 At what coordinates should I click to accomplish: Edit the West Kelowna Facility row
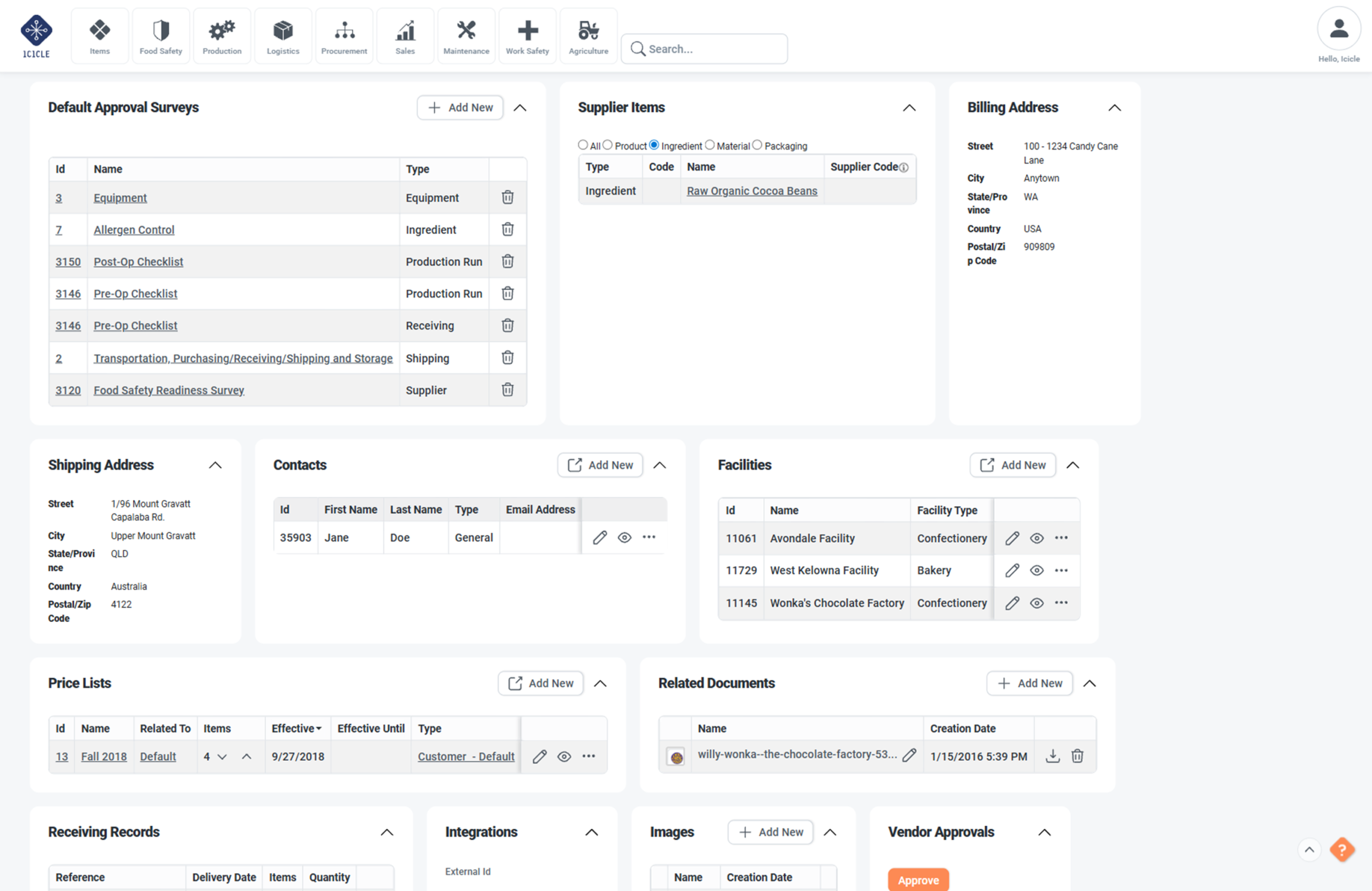(x=1012, y=571)
